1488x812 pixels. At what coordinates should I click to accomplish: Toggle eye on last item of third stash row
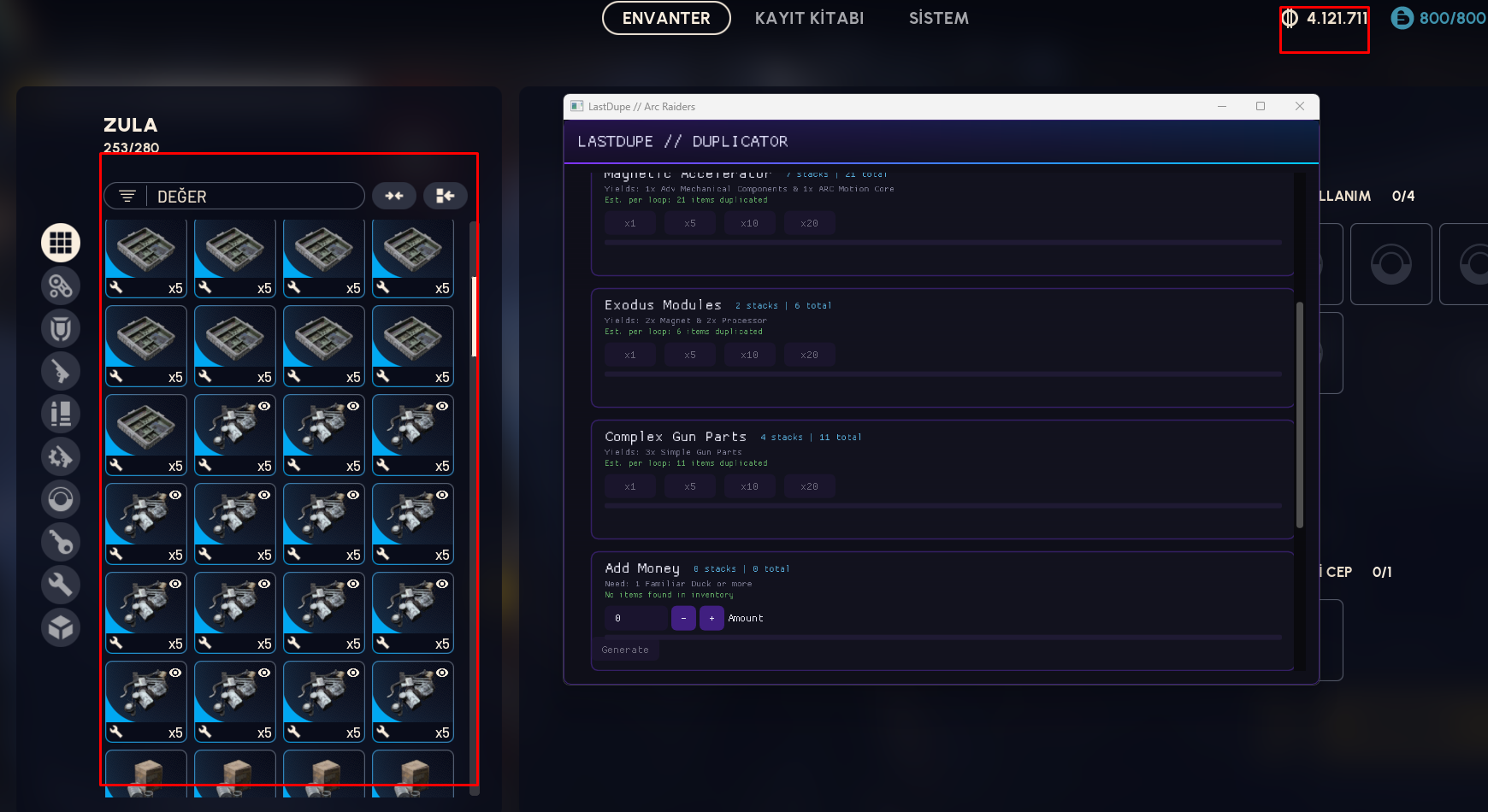click(x=442, y=406)
